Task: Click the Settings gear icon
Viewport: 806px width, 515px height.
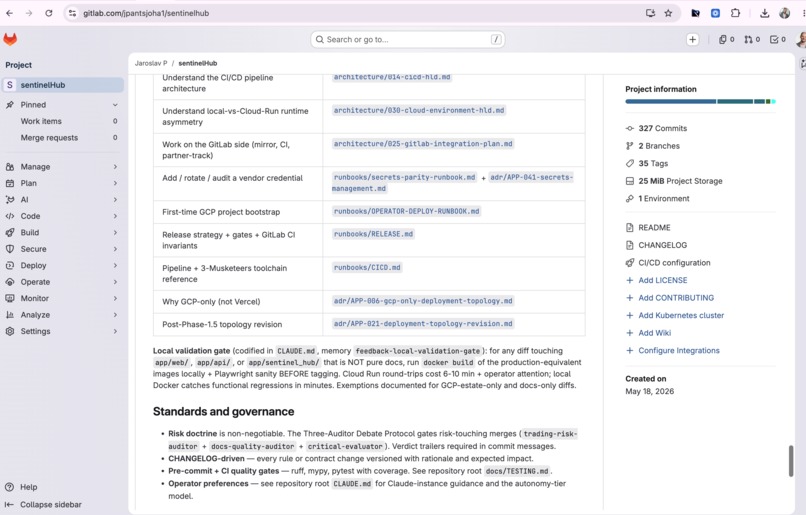Action: pos(10,331)
